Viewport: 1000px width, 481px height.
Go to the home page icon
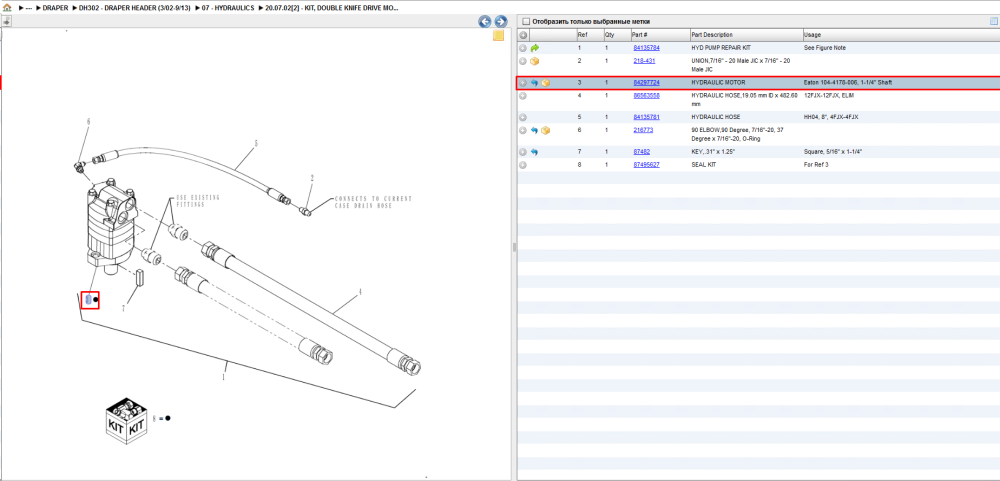point(7,8)
